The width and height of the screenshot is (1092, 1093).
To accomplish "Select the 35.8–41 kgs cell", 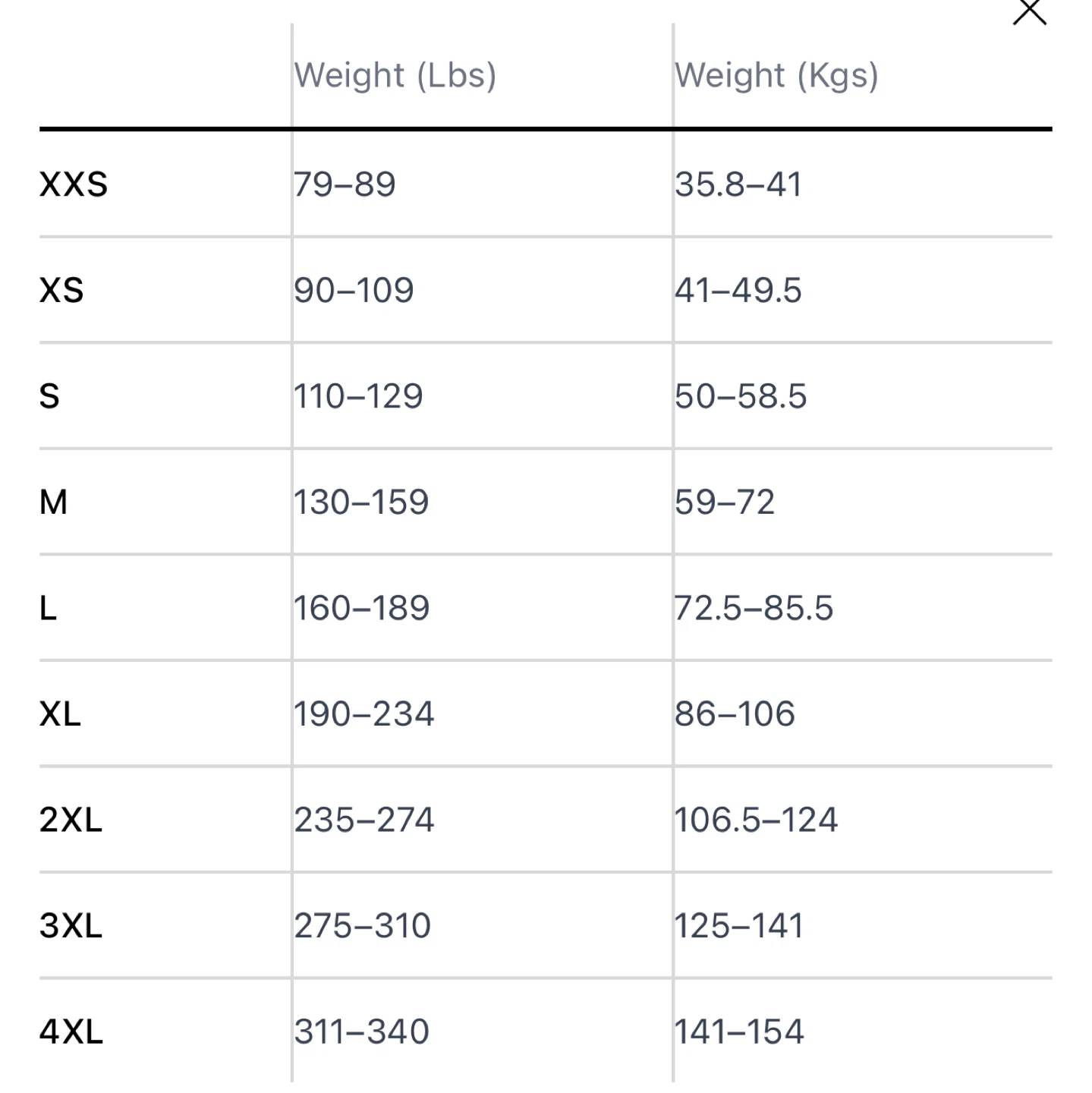I will click(738, 184).
